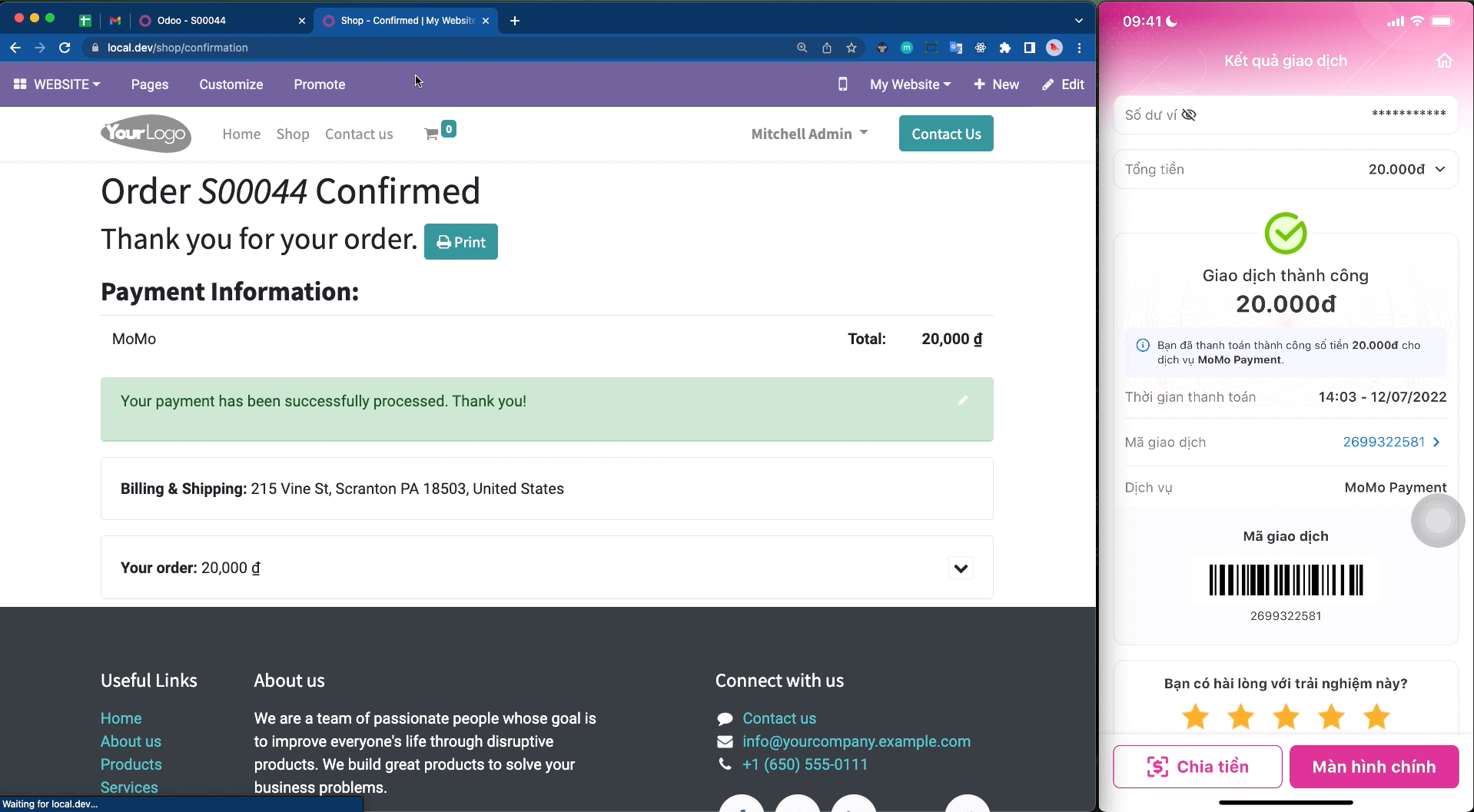This screenshot has height=812, width=1474.
Task: Open Promote menu
Action: [320, 85]
